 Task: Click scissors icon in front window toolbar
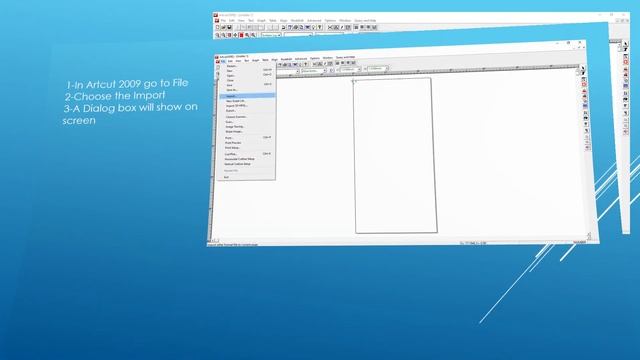tap(314, 64)
